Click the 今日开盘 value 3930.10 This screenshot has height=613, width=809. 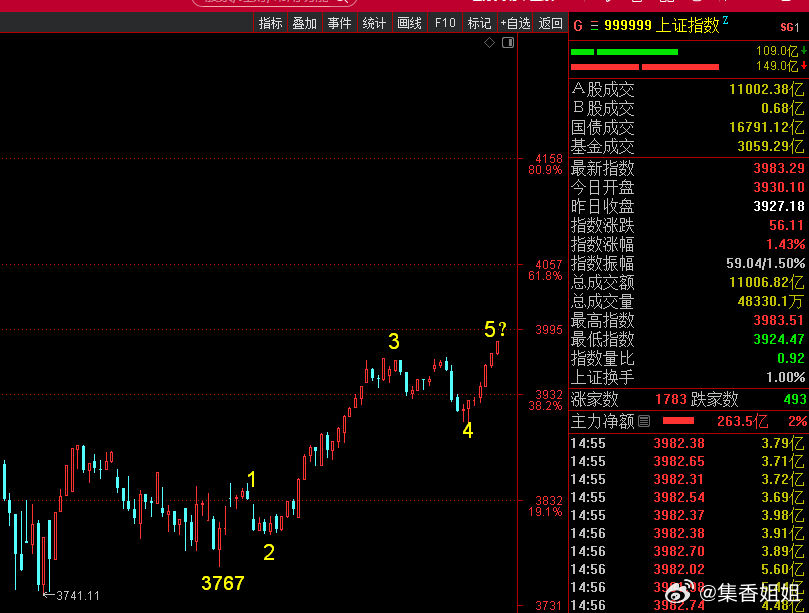[x=779, y=187]
